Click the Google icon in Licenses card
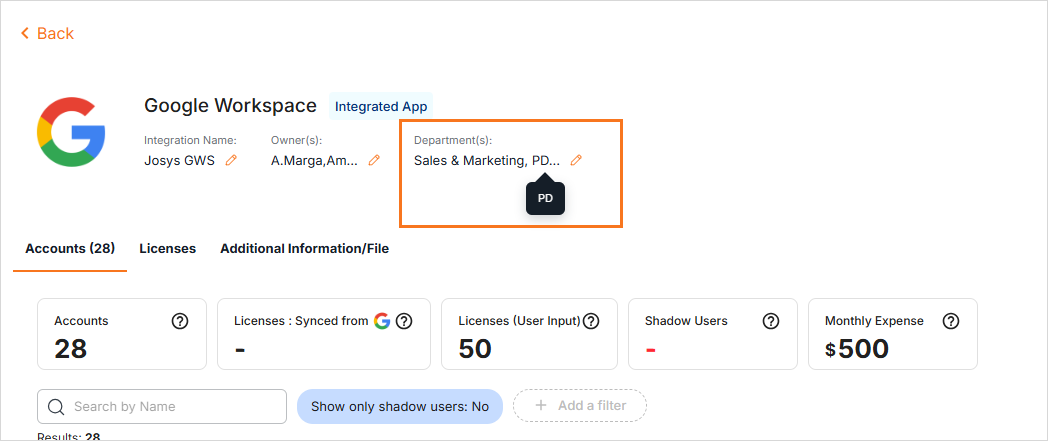This screenshot has width=1048, height=441. 382,321
